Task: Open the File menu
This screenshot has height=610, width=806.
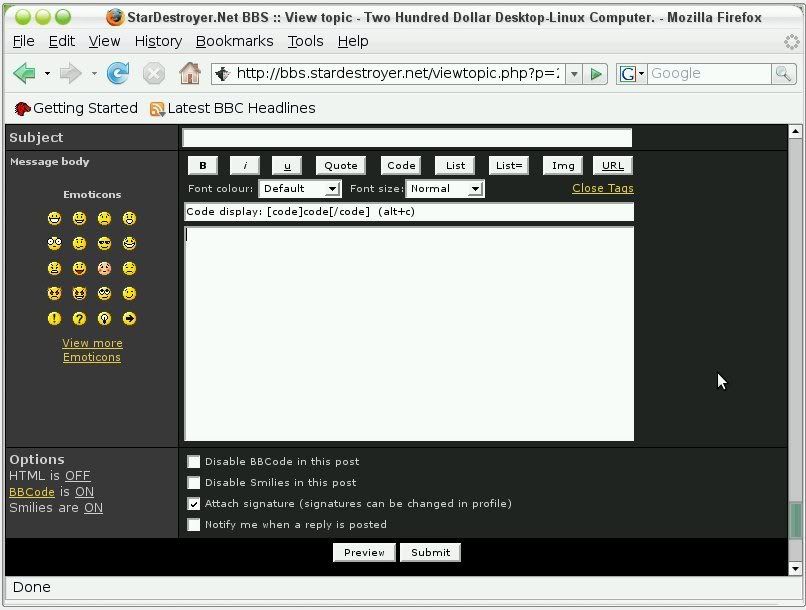Action: point(24,41)
